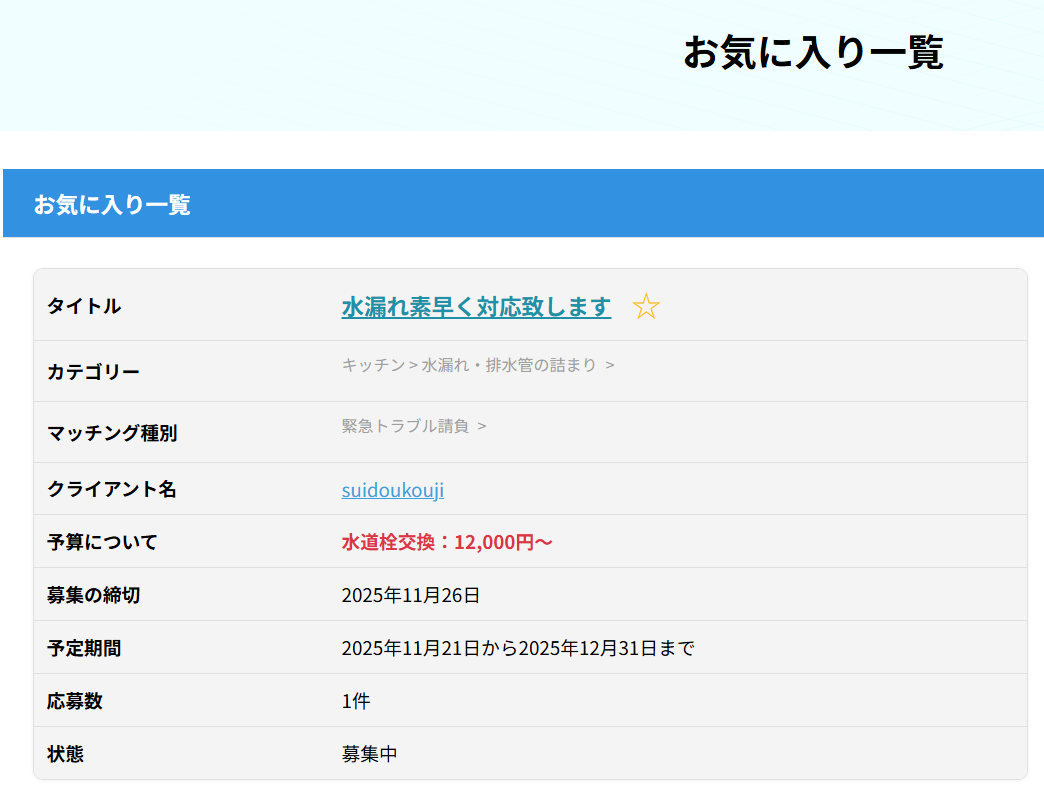Viewport: 1044px width, 788px height.
Task: Toggle the favorite star next to the title
Action: (646, 307)
